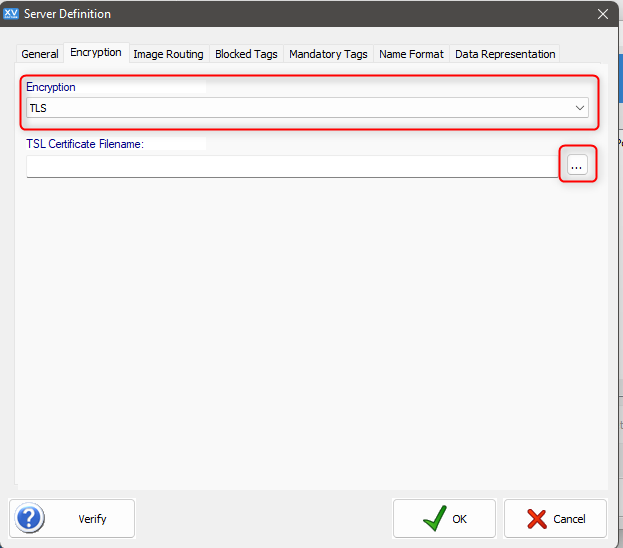Click the XV application icon in title bar
This screenshot has height=548, width=623.
coord(11,14)
